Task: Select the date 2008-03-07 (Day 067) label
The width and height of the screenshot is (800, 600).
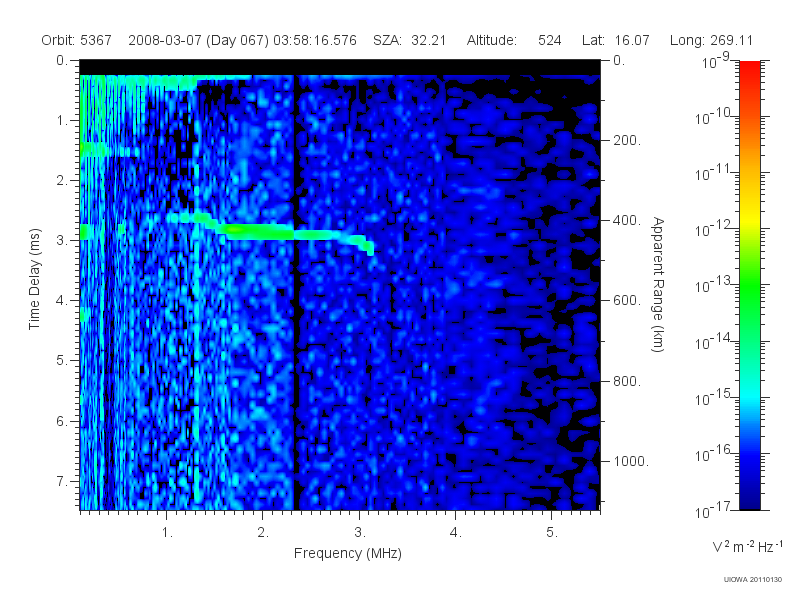Action: (x=198, y=40)
